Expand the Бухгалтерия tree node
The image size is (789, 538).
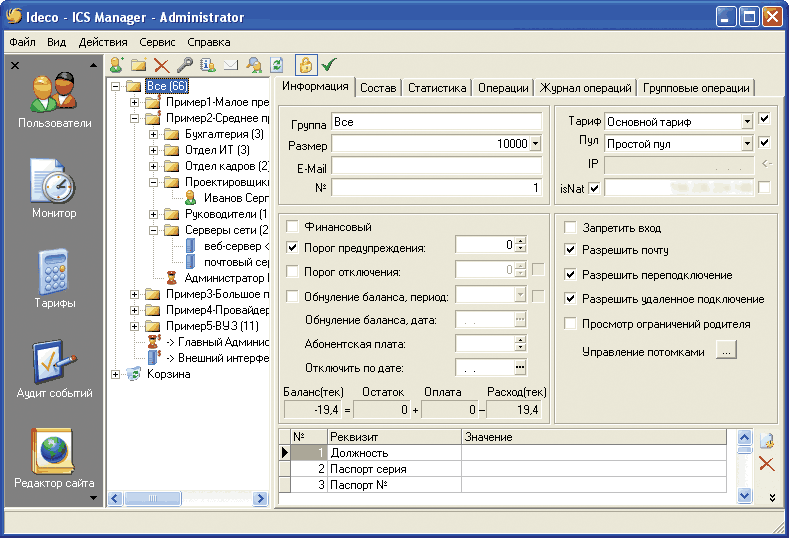click(x=154, y=134)
